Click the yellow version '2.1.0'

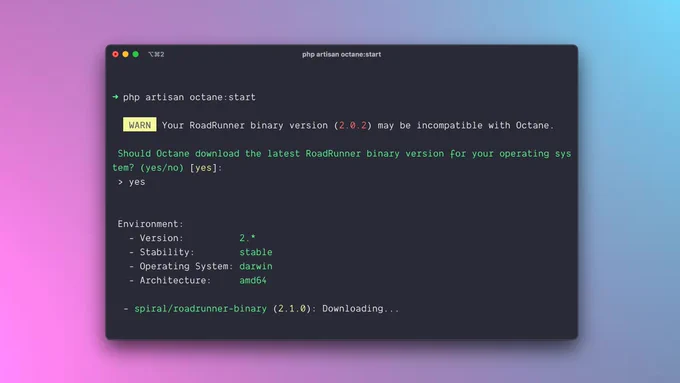pos(292,308)
